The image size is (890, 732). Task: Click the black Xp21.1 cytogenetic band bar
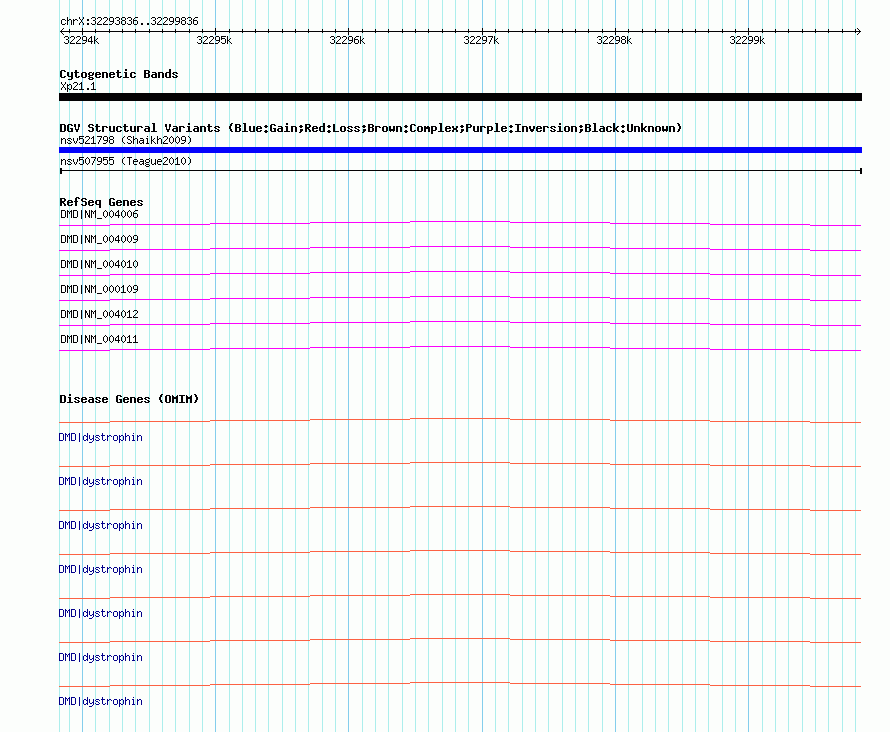[460, 97]
